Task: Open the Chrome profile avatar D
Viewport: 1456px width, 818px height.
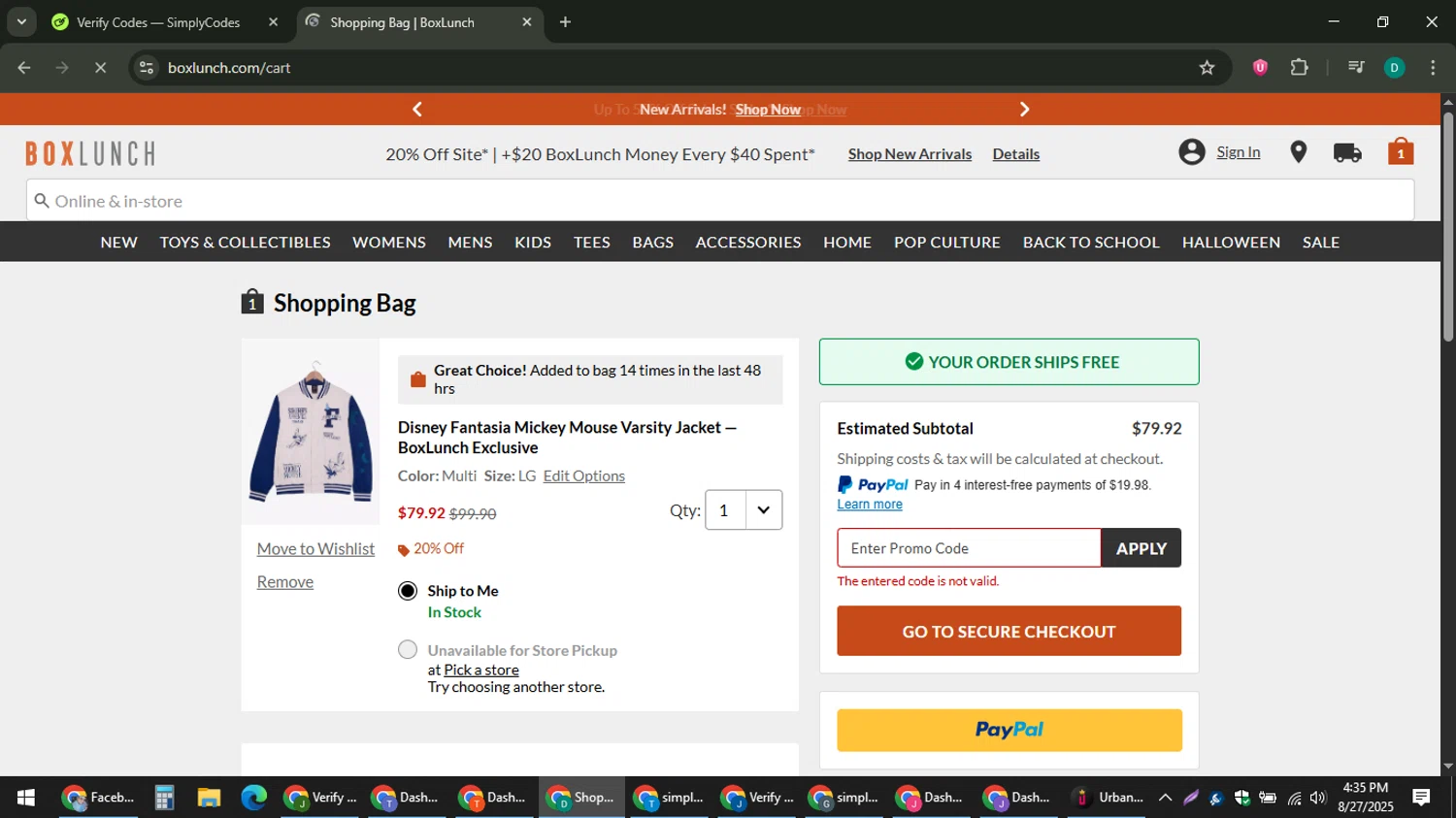Action: coord(1394,68)
